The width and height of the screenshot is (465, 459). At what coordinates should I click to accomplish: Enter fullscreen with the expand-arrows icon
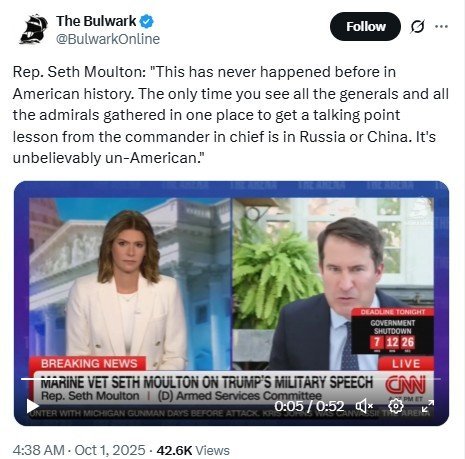[x=428, y=406]
